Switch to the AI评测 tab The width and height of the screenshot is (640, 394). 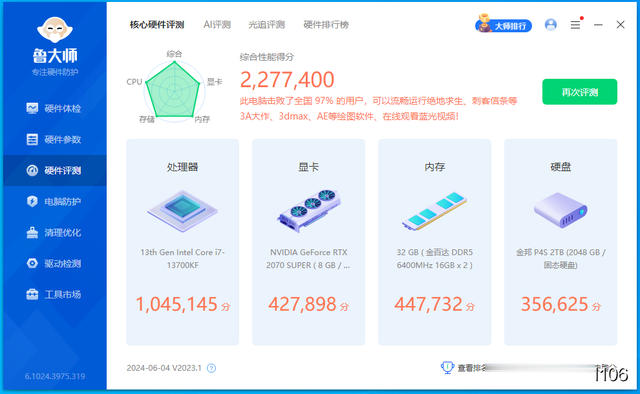217,25
